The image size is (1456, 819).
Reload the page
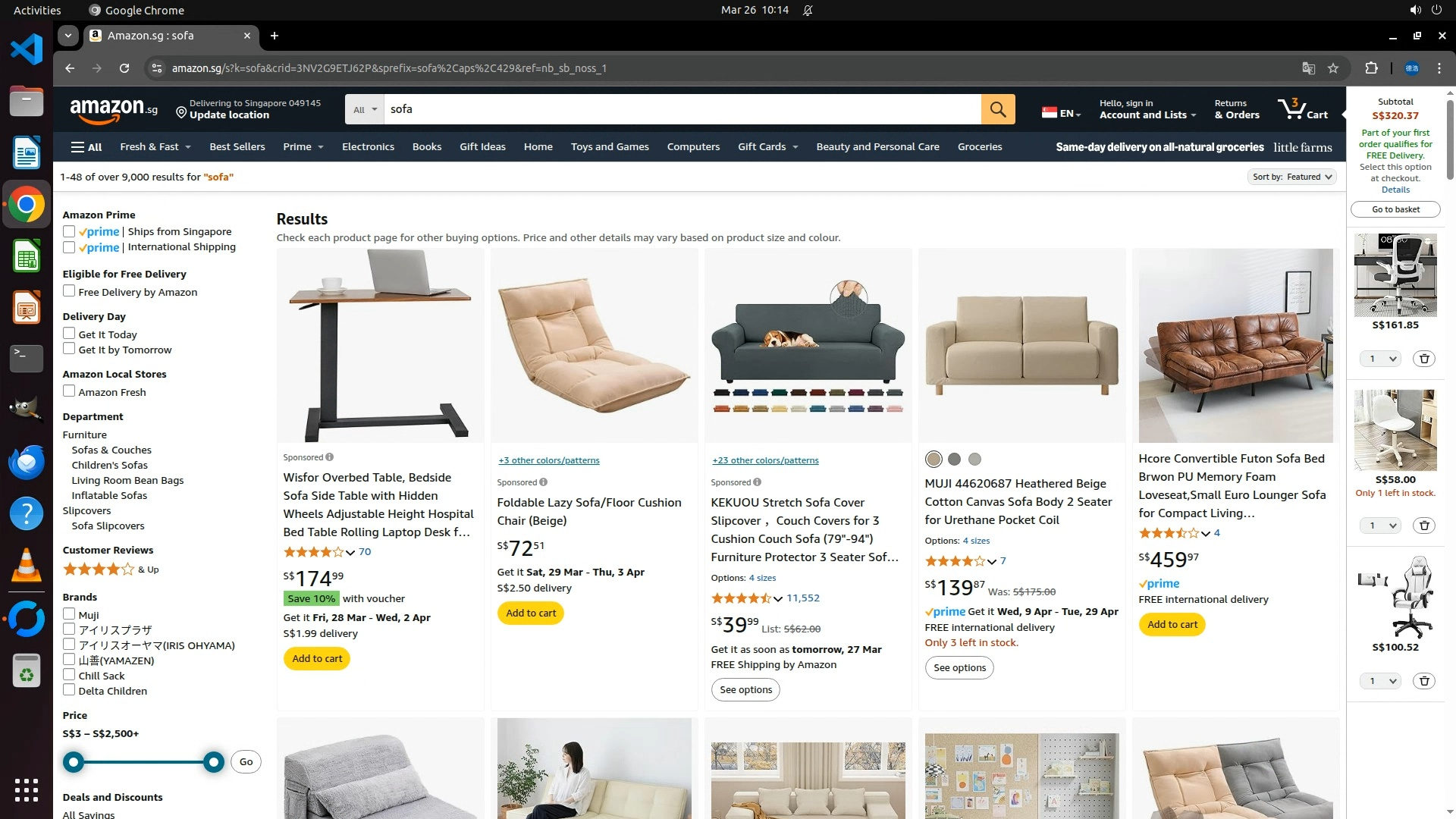pyautogui.click(x=124, y=68)
